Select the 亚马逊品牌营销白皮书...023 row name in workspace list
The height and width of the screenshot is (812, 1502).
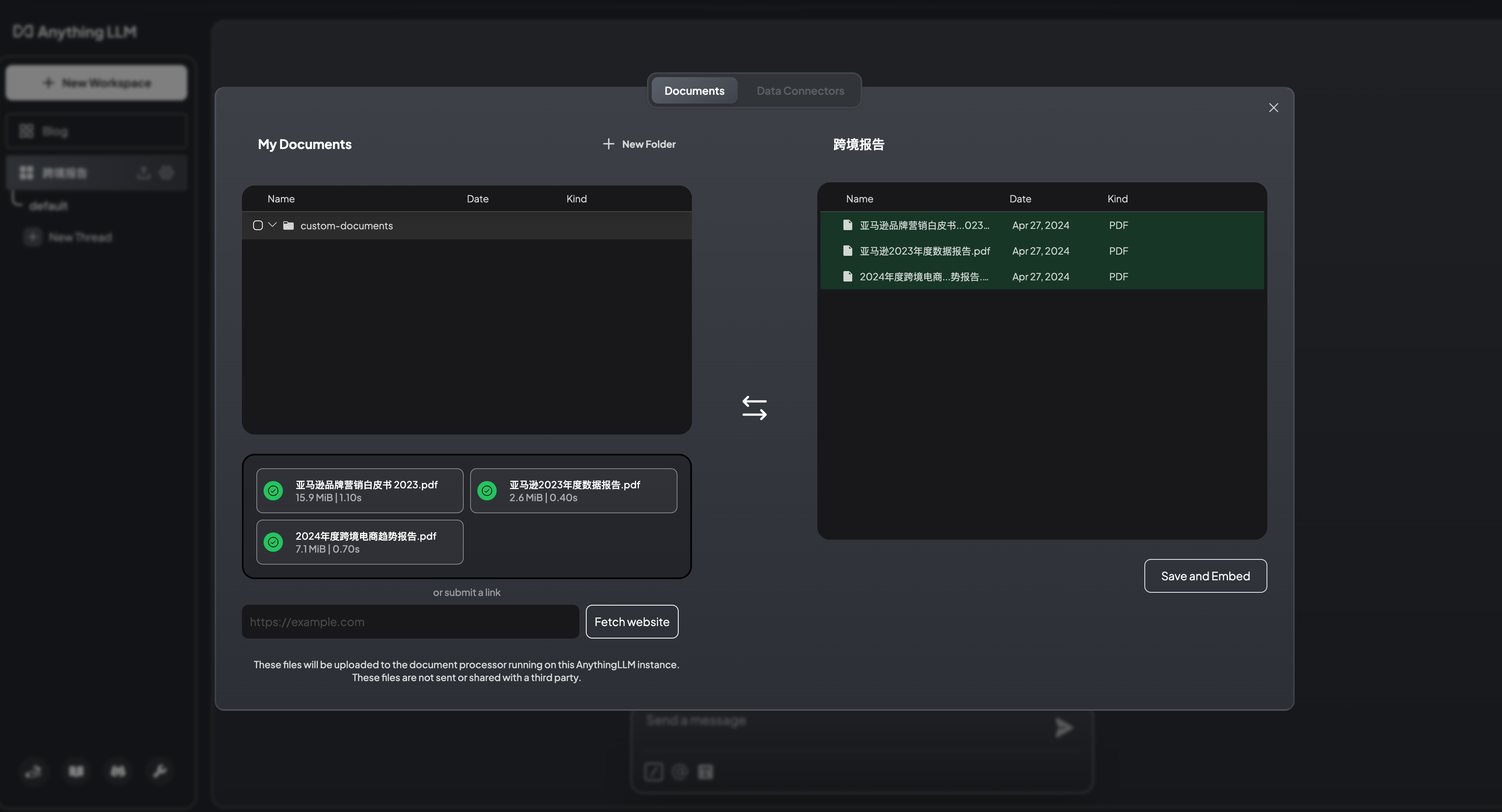coord(924,225)
